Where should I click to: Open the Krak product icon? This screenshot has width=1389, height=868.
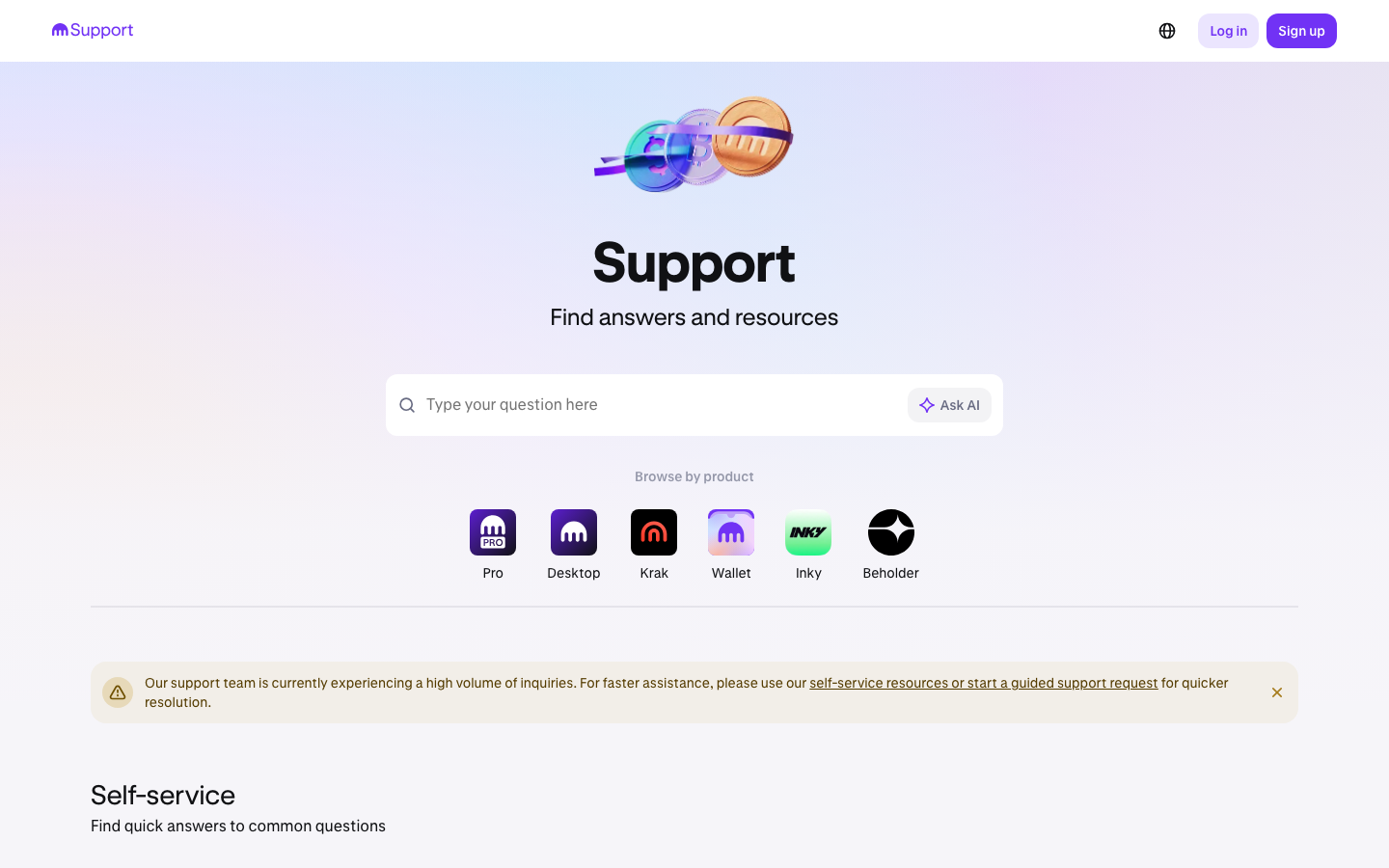[654, 532]
